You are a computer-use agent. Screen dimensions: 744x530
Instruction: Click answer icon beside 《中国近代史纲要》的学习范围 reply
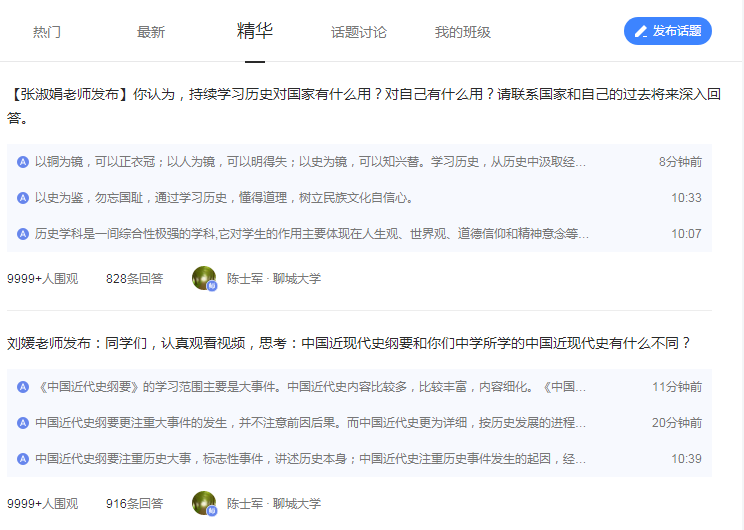(x=23, y=387)
